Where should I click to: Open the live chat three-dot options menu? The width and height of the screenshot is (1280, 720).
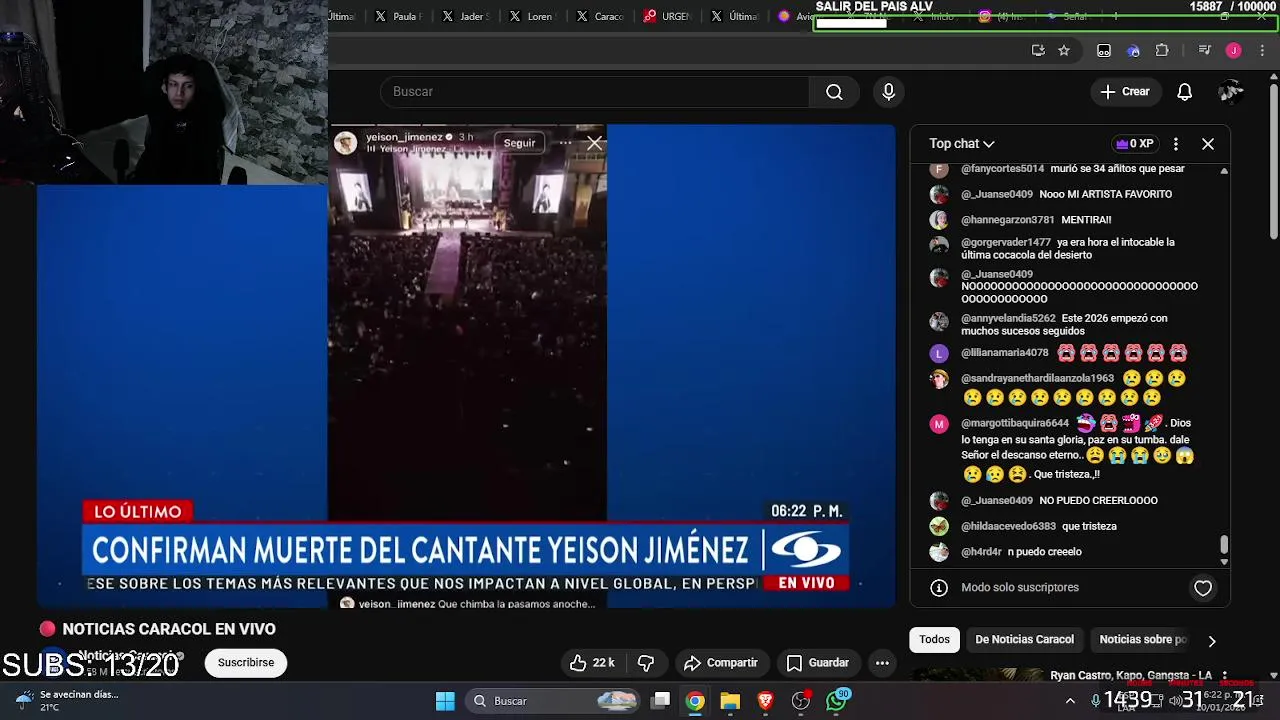click(1176, 144)
